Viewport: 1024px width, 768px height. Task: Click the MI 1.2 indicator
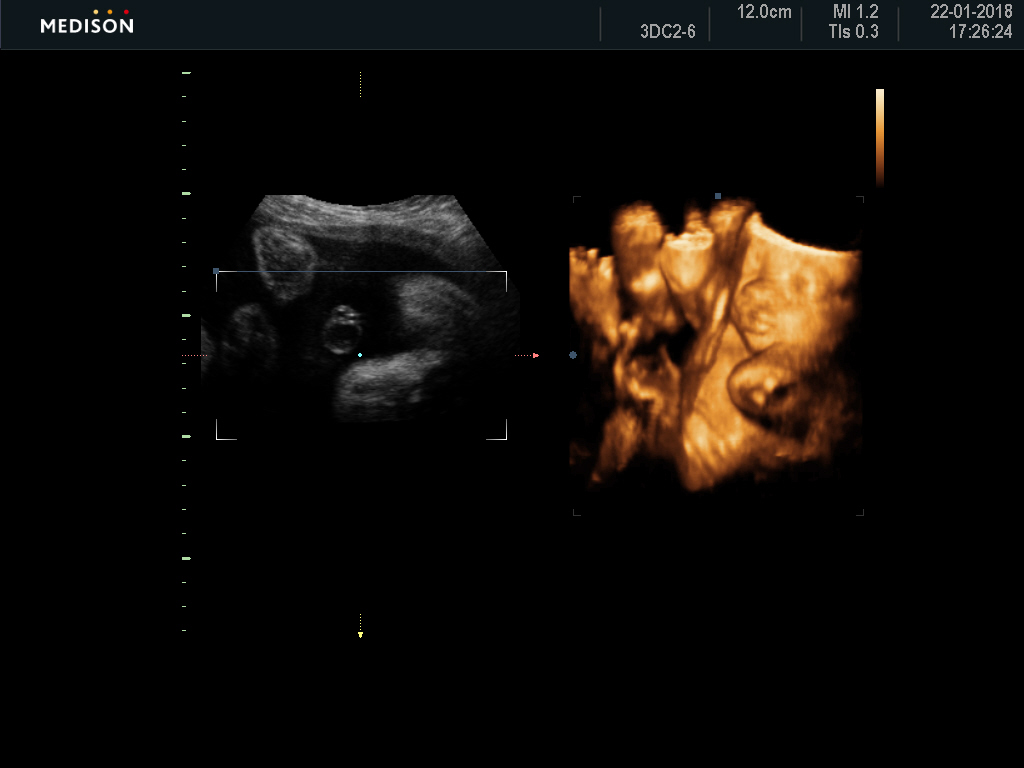pos(855,12)
